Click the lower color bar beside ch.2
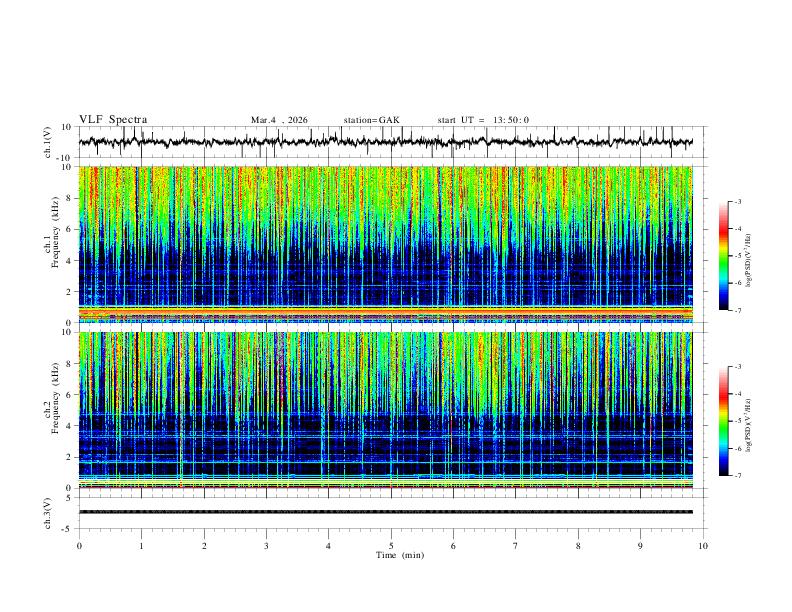This screenshot has height=612, width=792. point(724,421)
